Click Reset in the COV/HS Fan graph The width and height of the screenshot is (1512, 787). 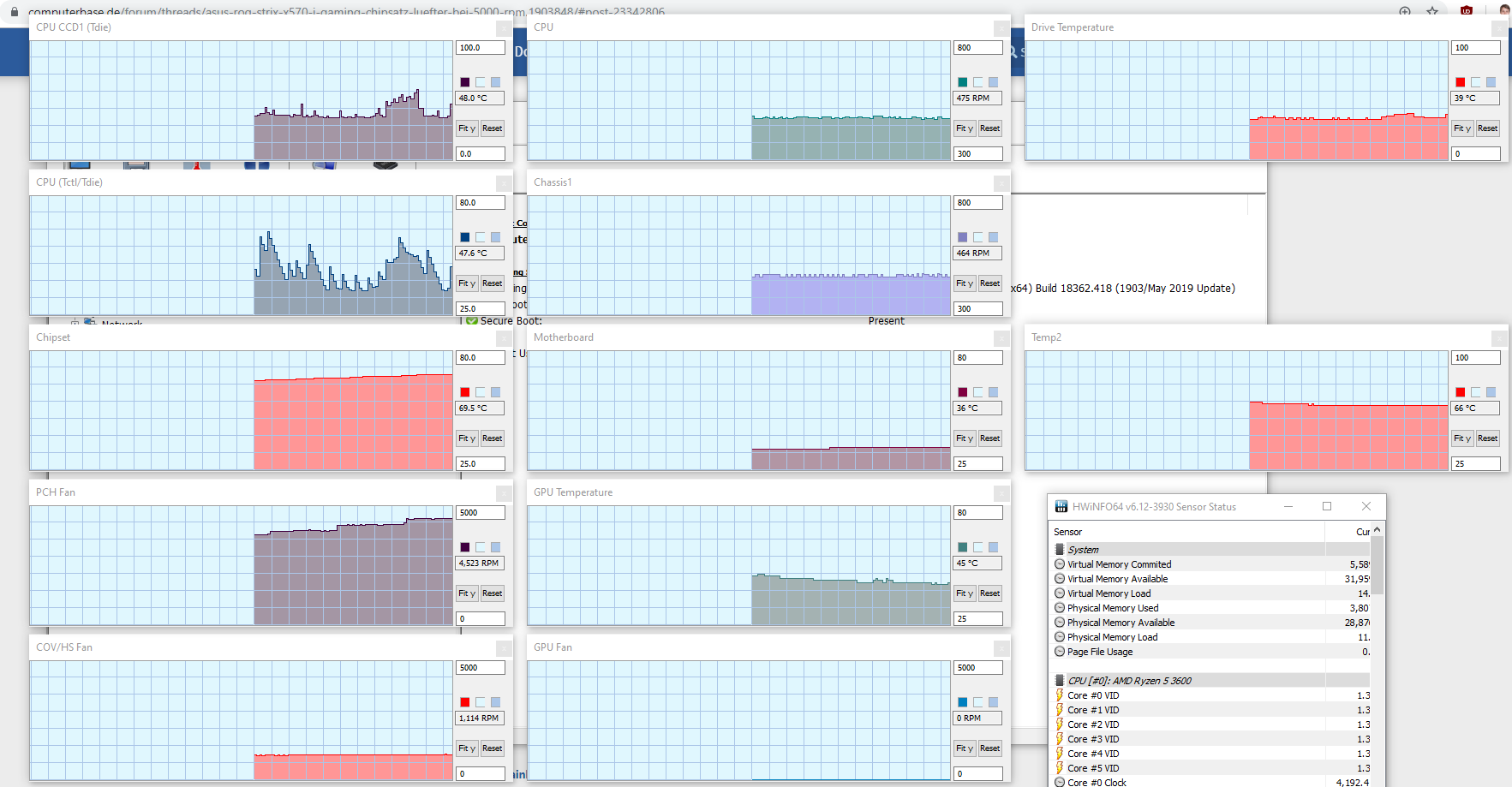[493, 748]
